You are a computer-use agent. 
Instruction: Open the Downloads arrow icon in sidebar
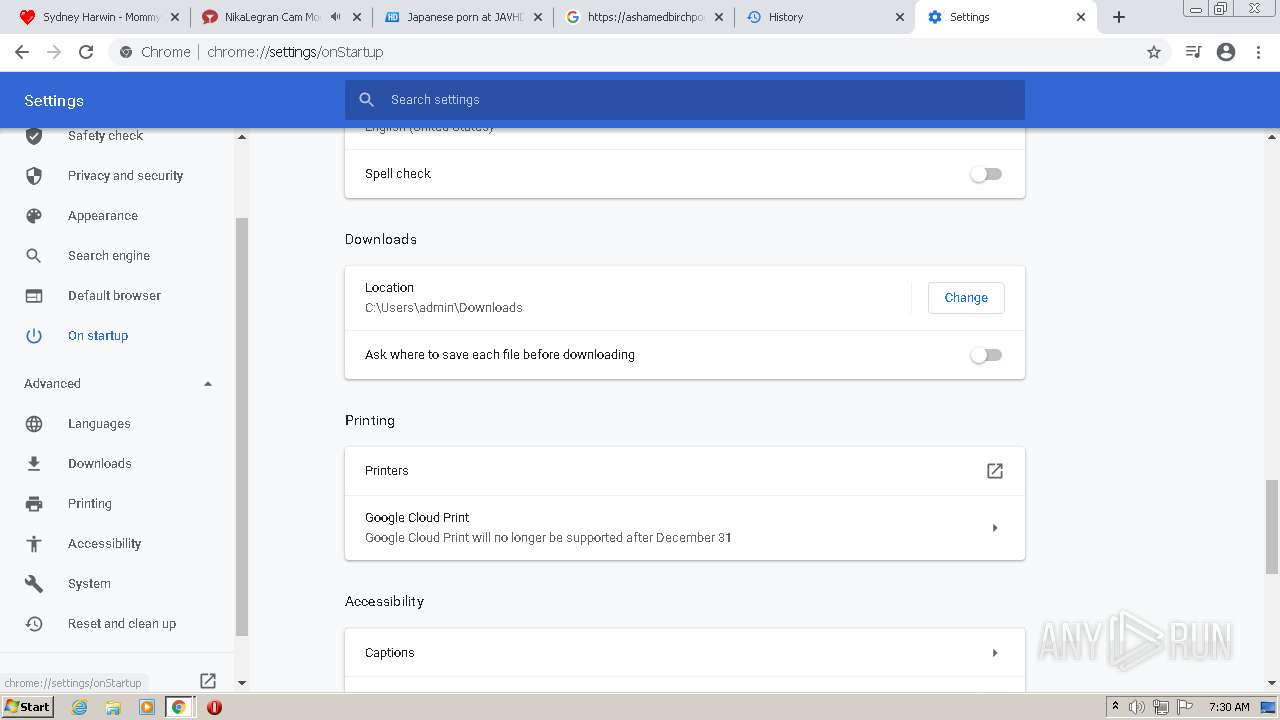click(x=34, y=464)
